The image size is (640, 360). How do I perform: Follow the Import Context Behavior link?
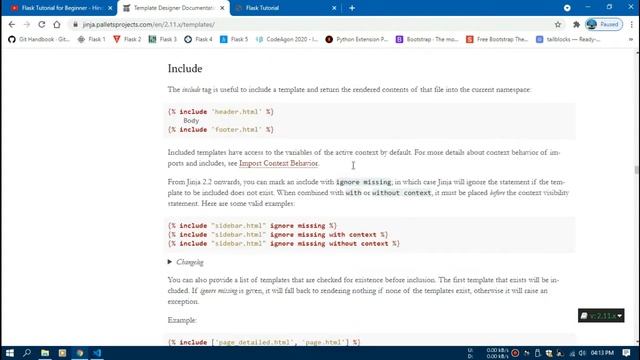278,163
